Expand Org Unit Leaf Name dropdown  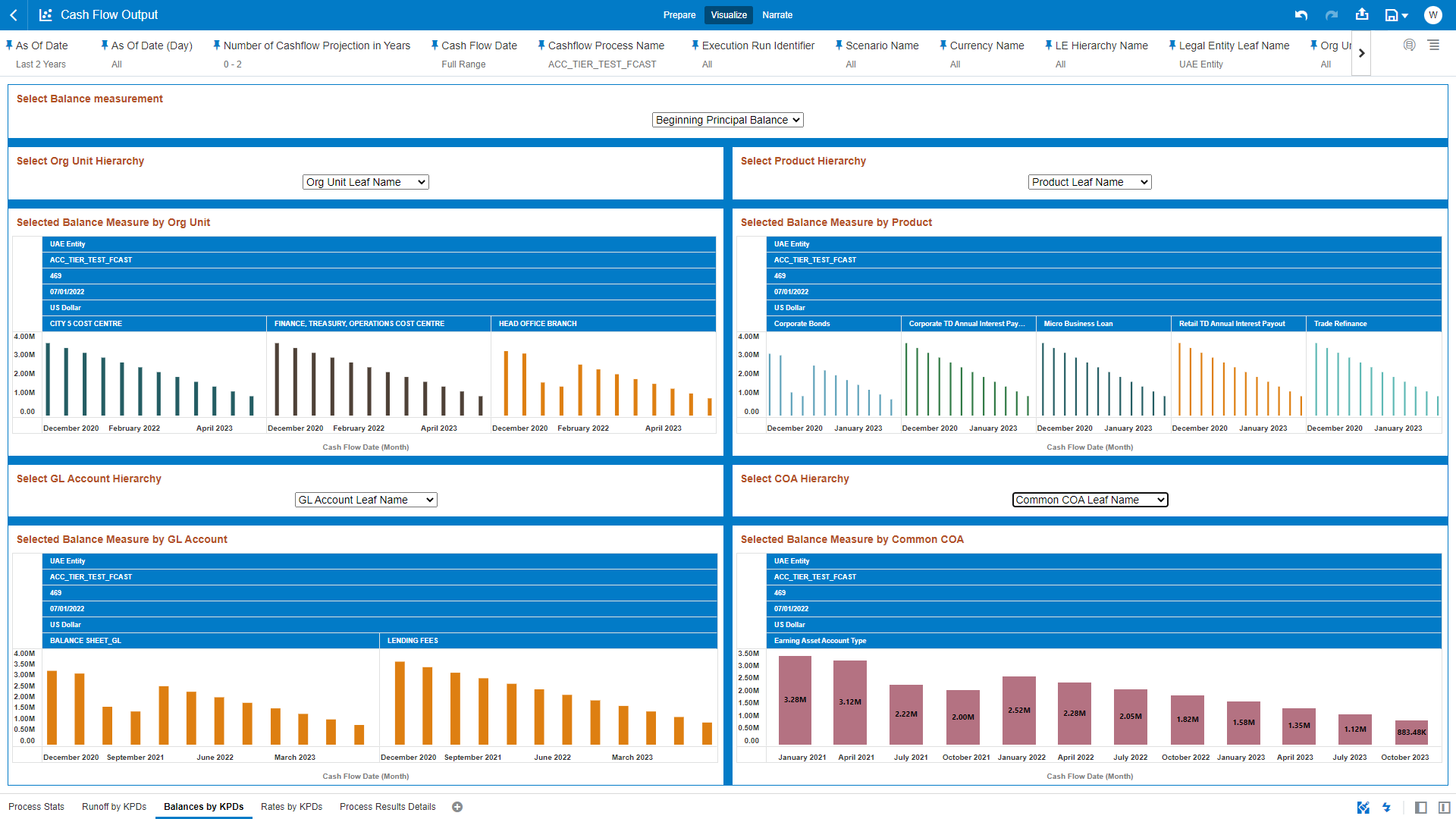(x=366, y=182)
